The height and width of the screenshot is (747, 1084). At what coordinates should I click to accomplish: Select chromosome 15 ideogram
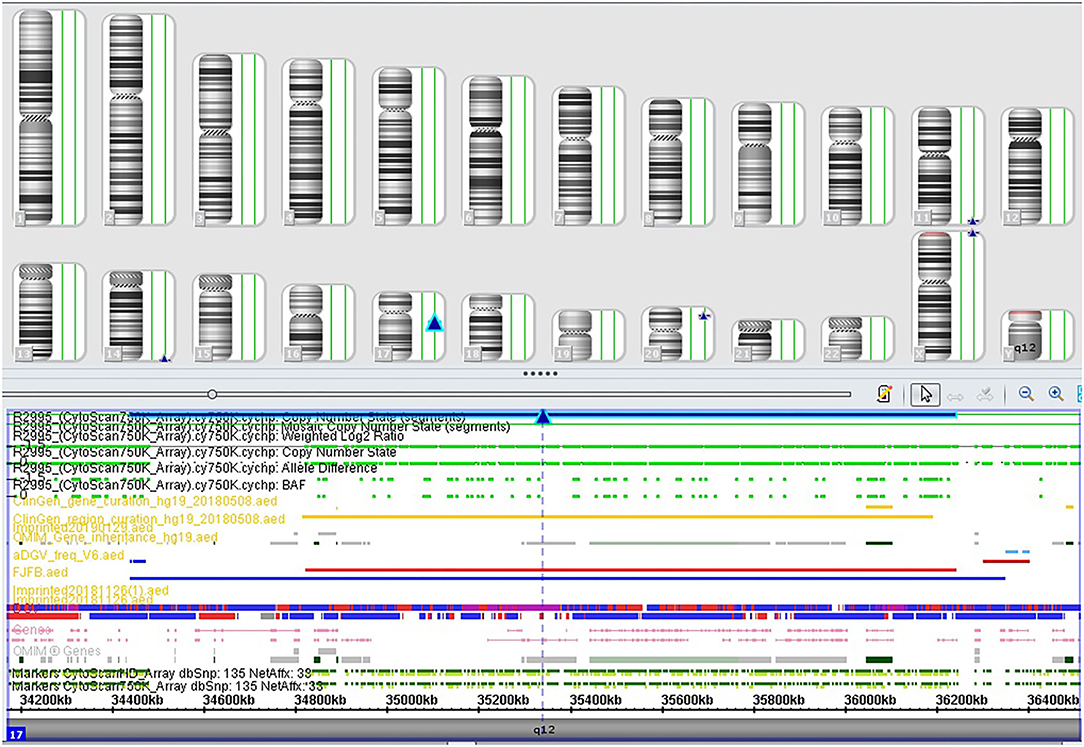point(215,318)
